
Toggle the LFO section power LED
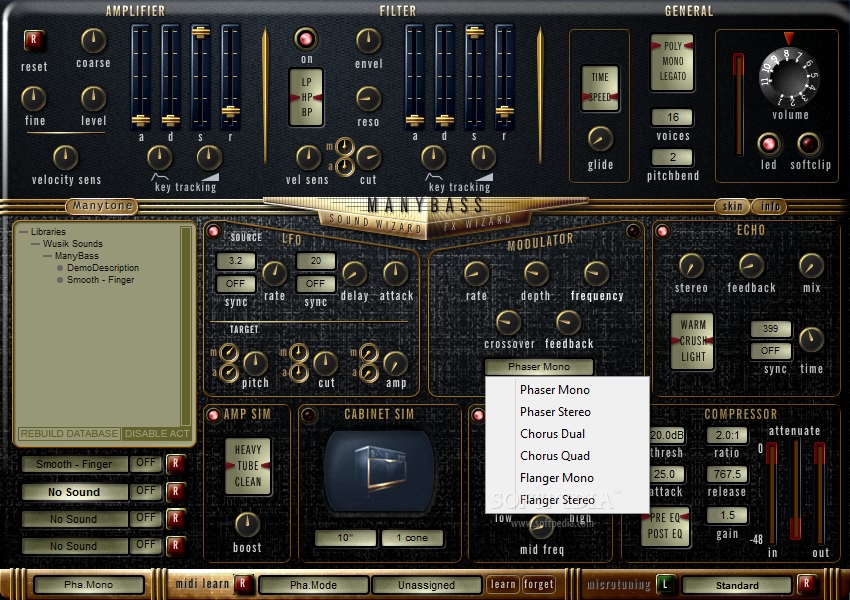click(x=214, y=231)
